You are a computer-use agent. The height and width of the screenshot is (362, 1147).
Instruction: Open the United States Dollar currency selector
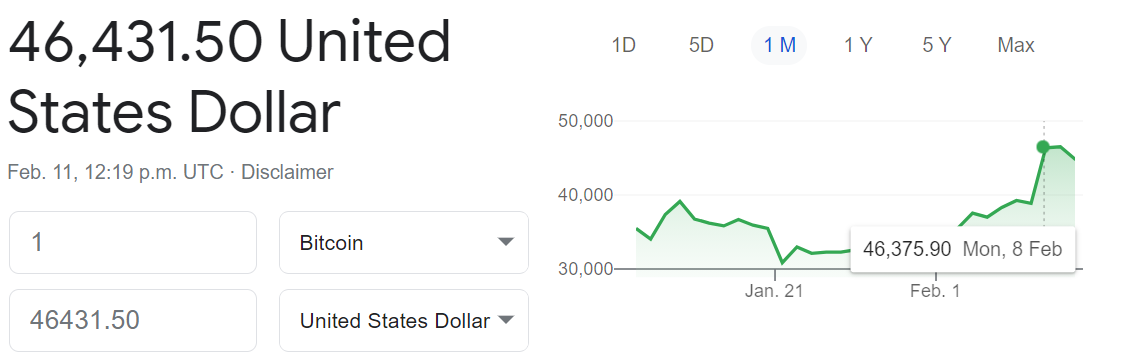coord(404,320)
